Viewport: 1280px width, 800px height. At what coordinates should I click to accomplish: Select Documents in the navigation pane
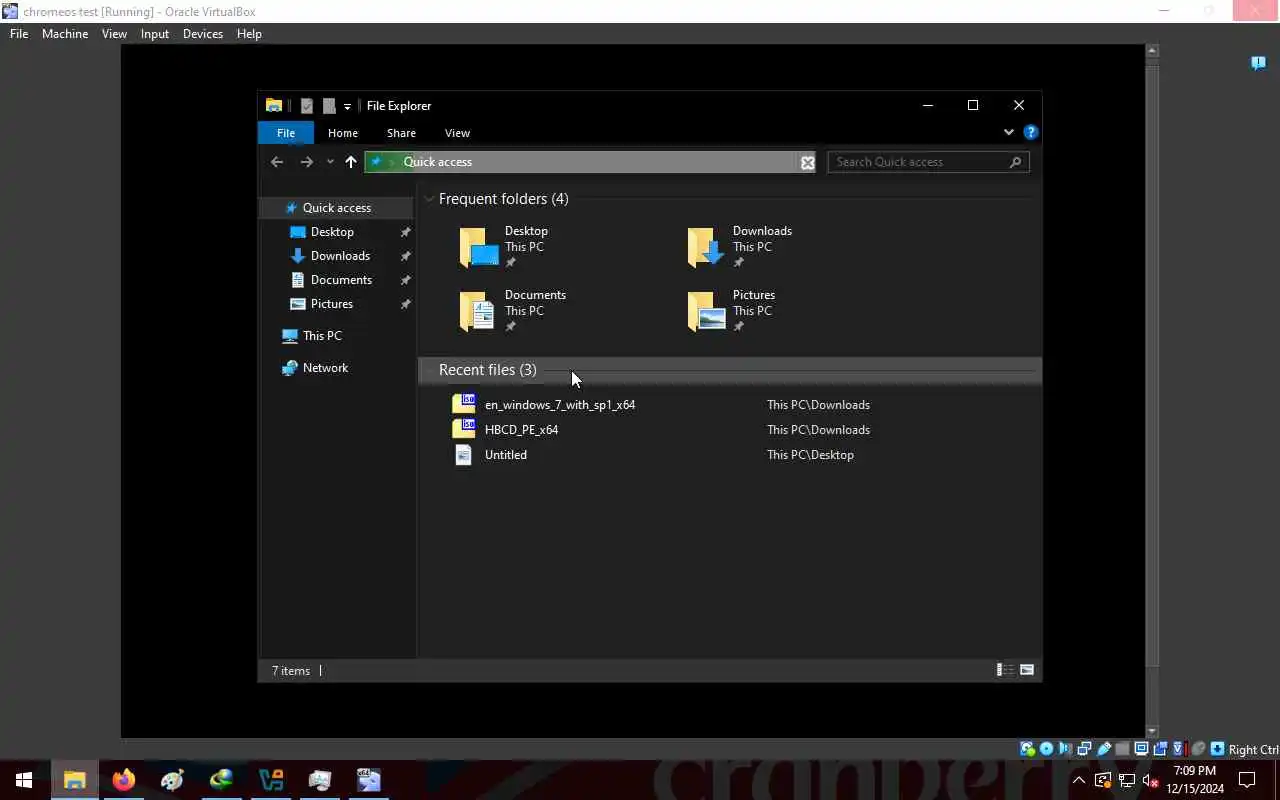pos(341,280)
